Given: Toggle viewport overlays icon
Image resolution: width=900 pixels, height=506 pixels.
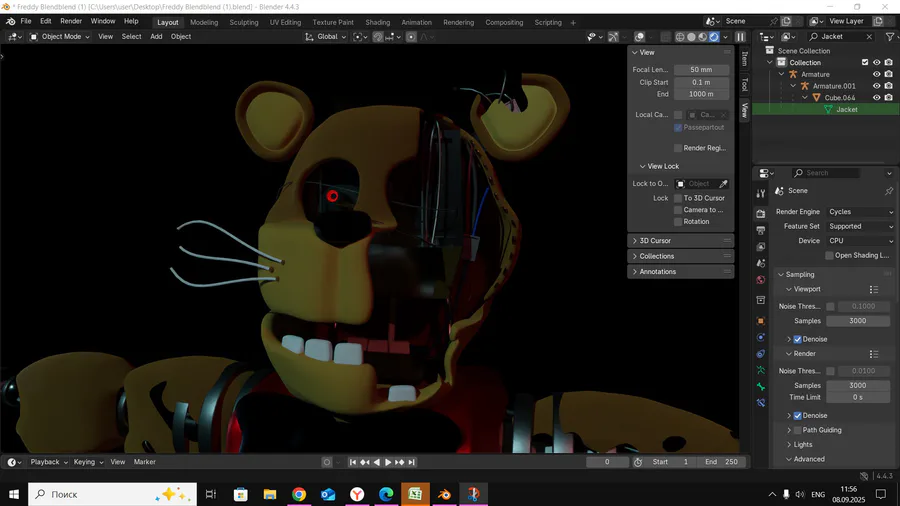Looking at the screenshot, I should point(639,37).
